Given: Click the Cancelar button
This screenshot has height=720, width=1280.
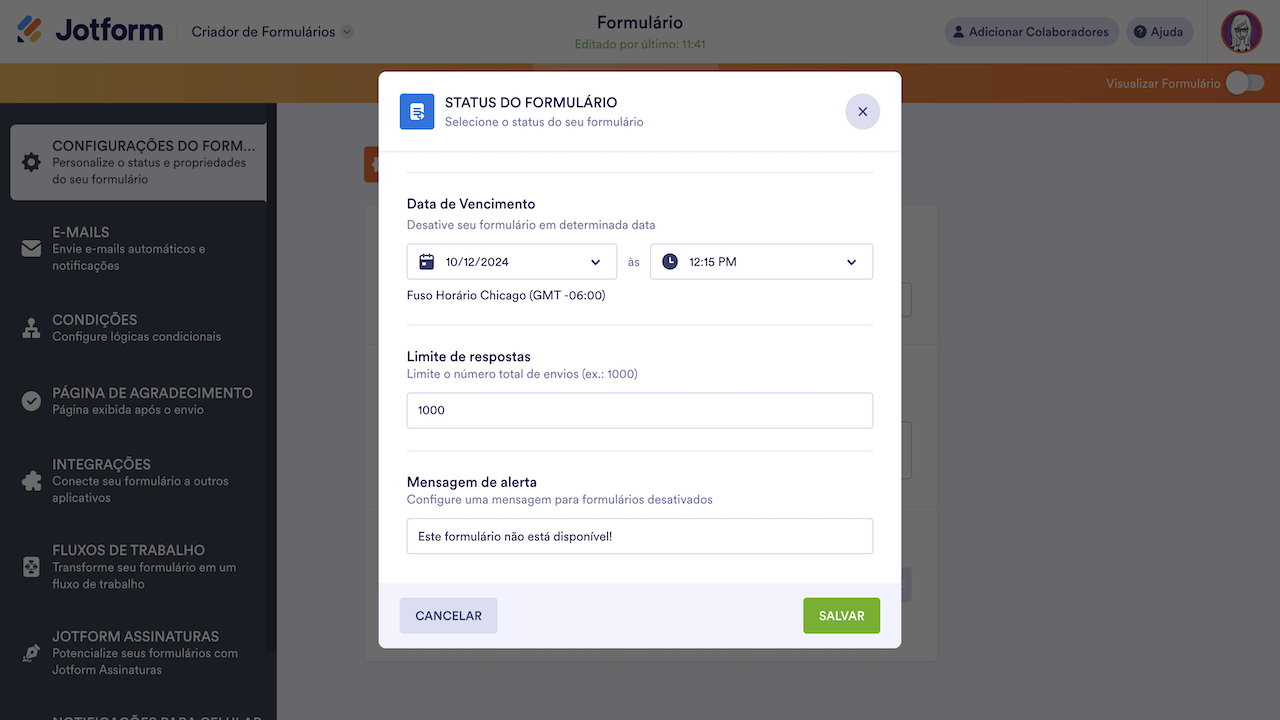Looking at the screenshot, I should click(x=448, y=616).
